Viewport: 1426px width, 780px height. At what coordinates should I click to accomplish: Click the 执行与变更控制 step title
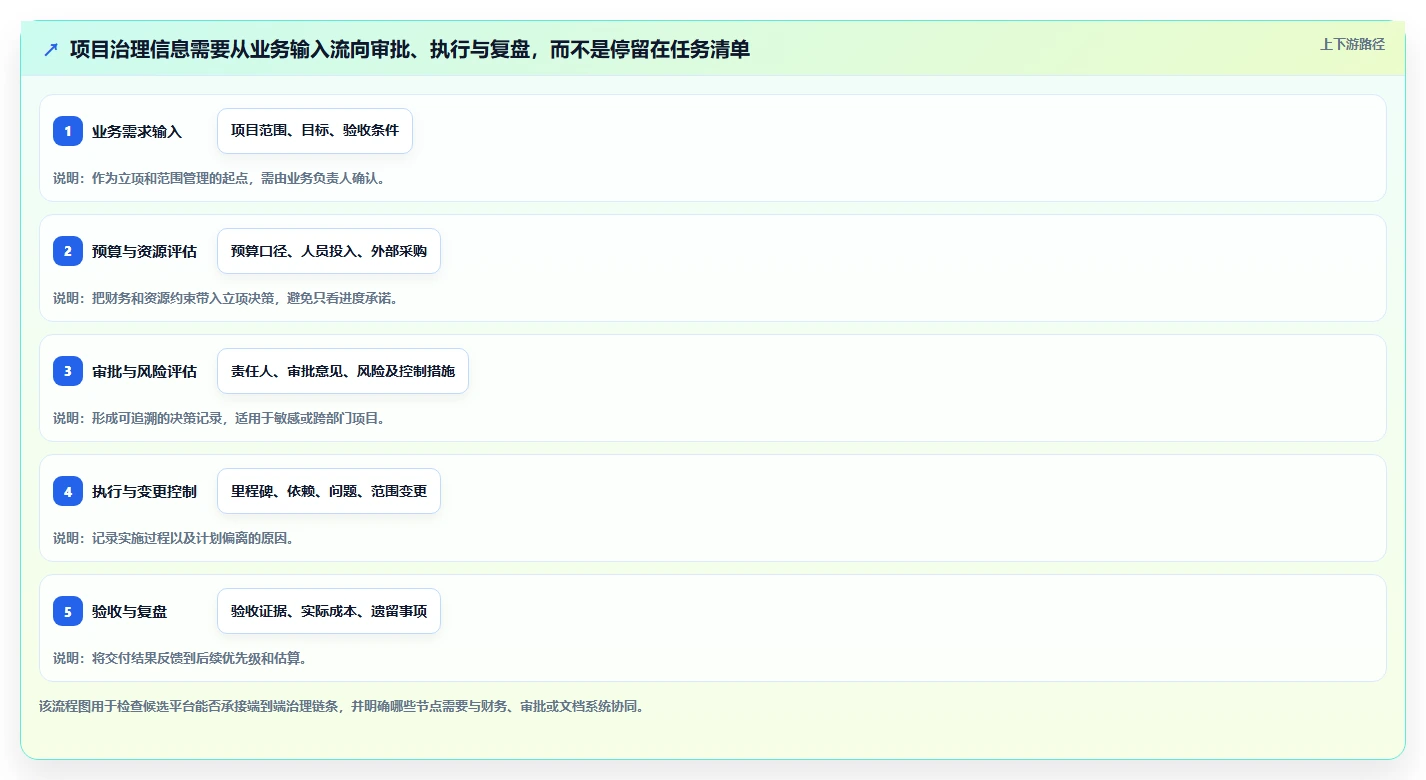pyautogui.click(x=144, y=491)
